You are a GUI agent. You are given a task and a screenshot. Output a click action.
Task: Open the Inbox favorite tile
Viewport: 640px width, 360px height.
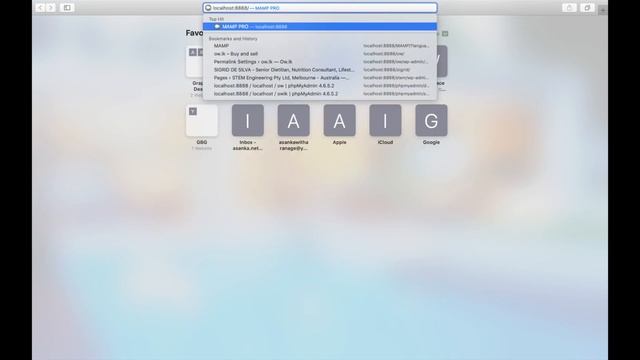[x=248, y=120]
